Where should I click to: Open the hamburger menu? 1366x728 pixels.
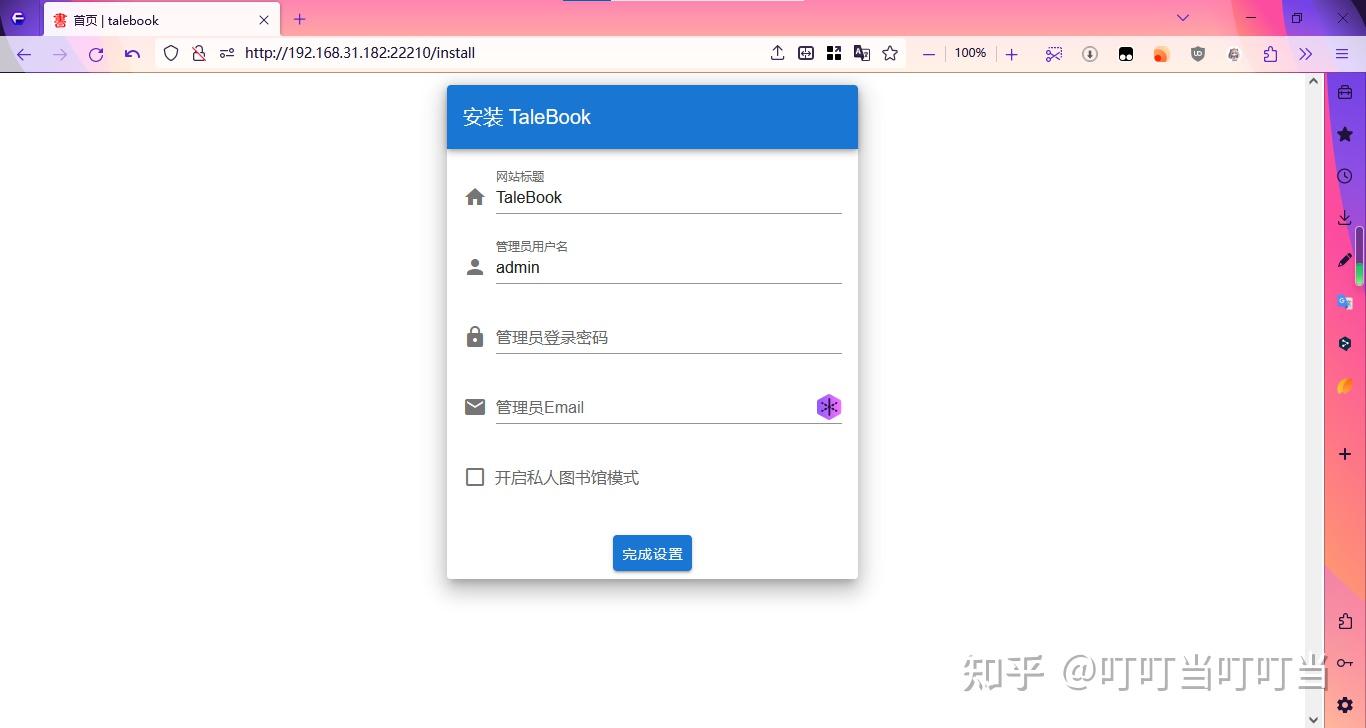point(1342,53)
